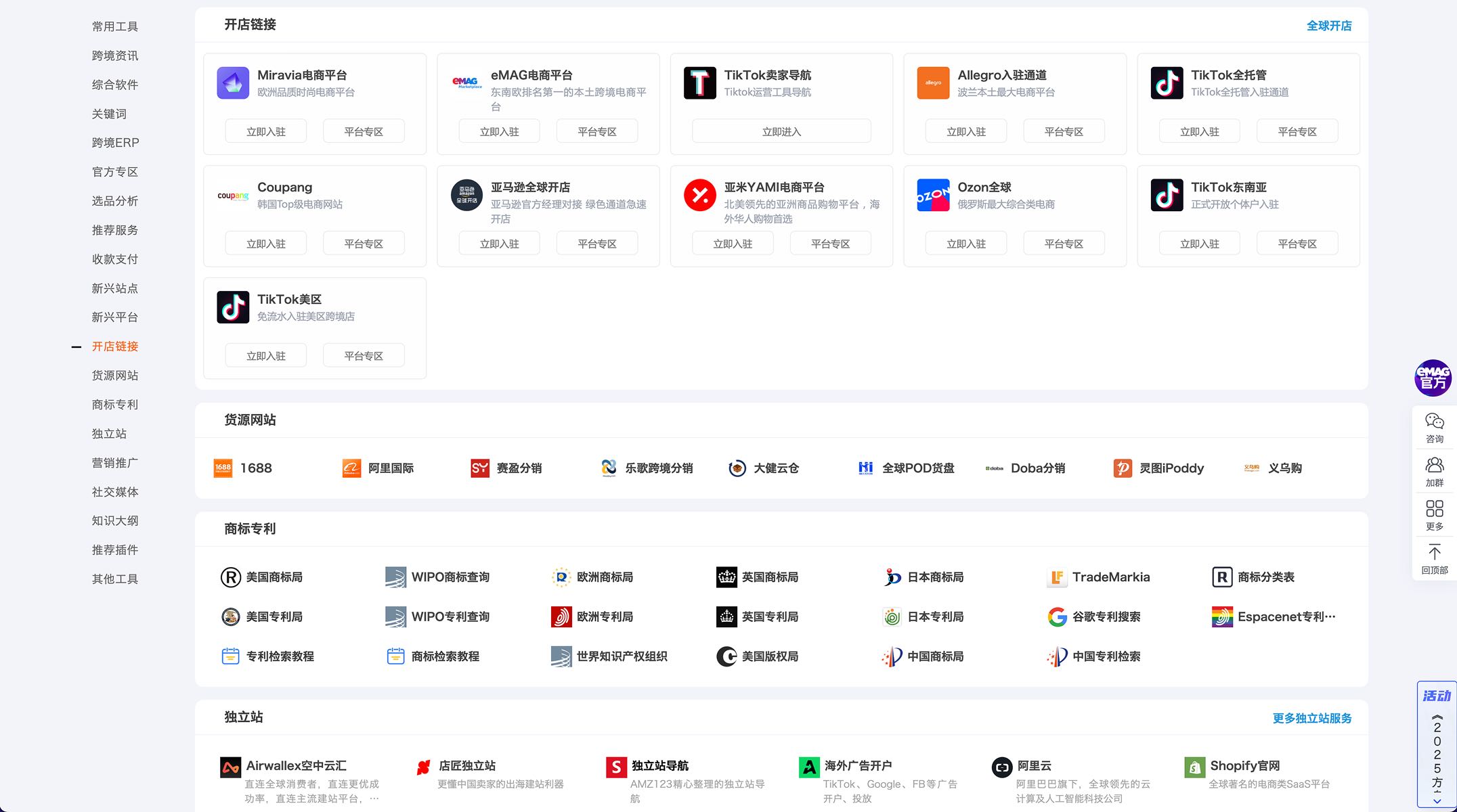Click the 阿里国际 Alibaba icon
Screen dimensions: 1457x812
click(351, 468)
